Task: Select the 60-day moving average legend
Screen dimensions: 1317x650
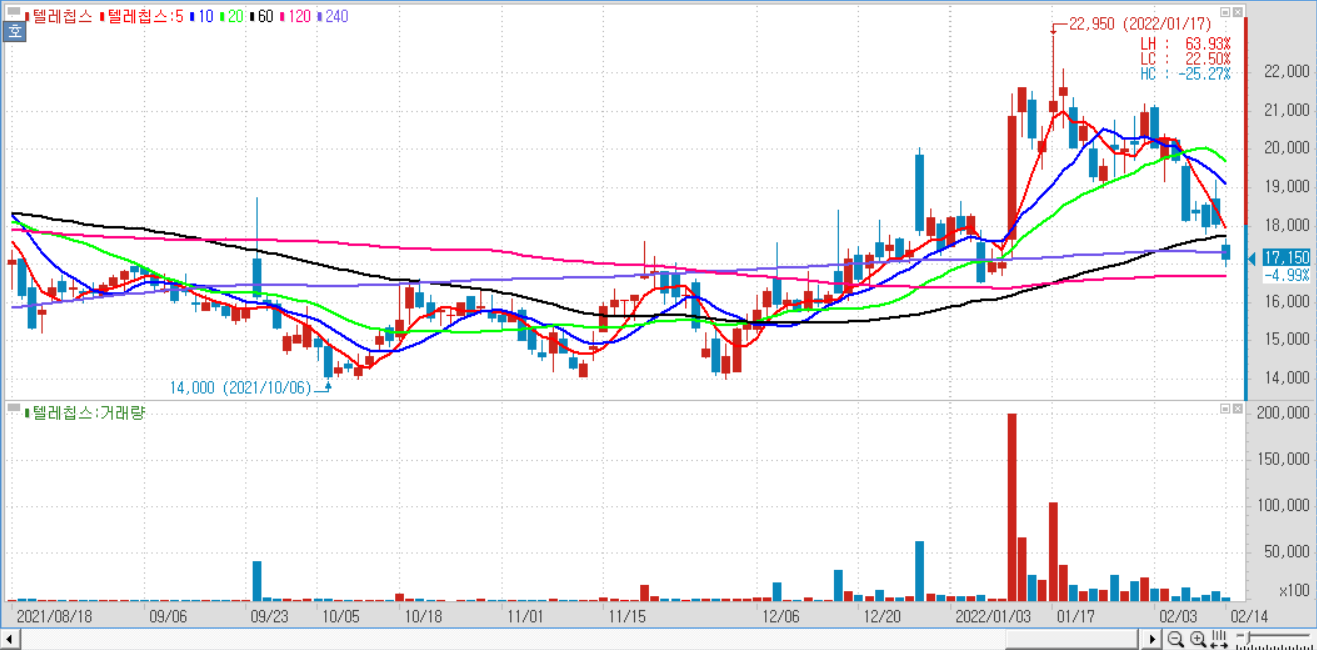Action: point(262,16)
